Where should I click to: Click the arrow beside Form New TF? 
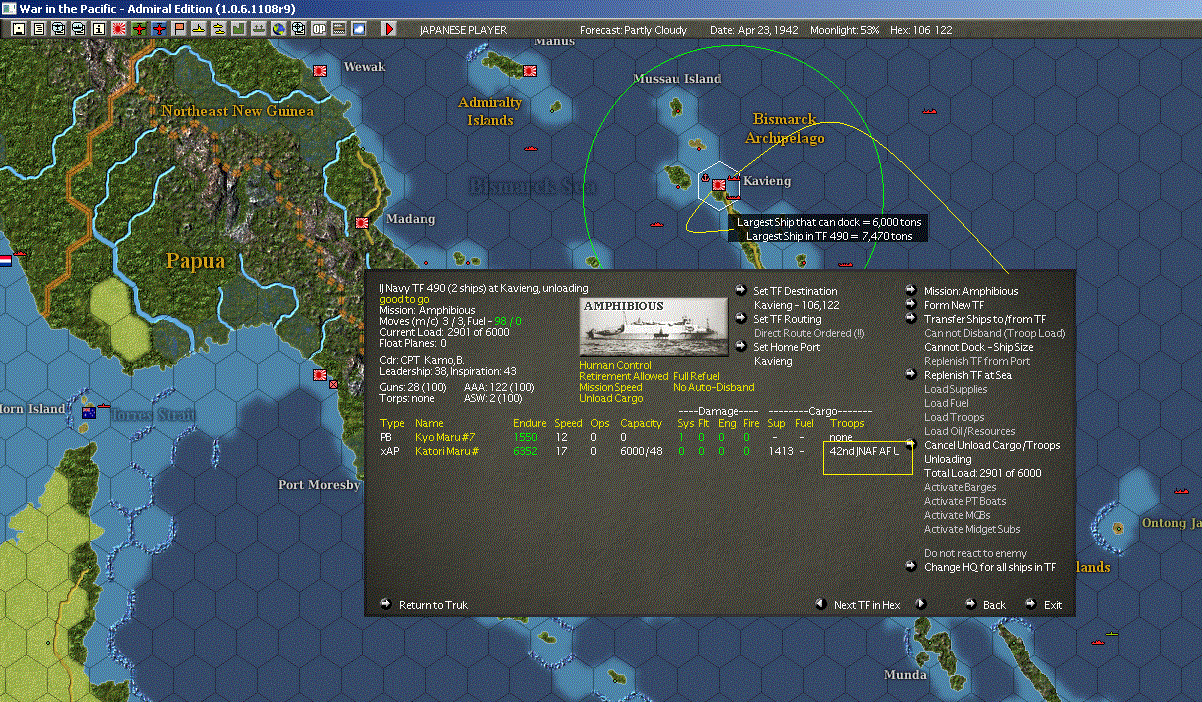911,305
